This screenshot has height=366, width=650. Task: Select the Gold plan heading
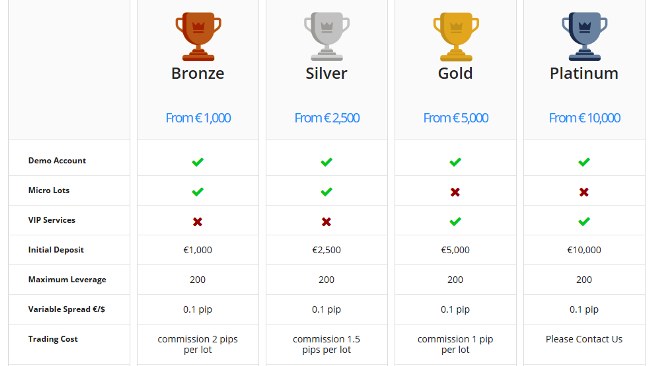[x=455, y=73]
